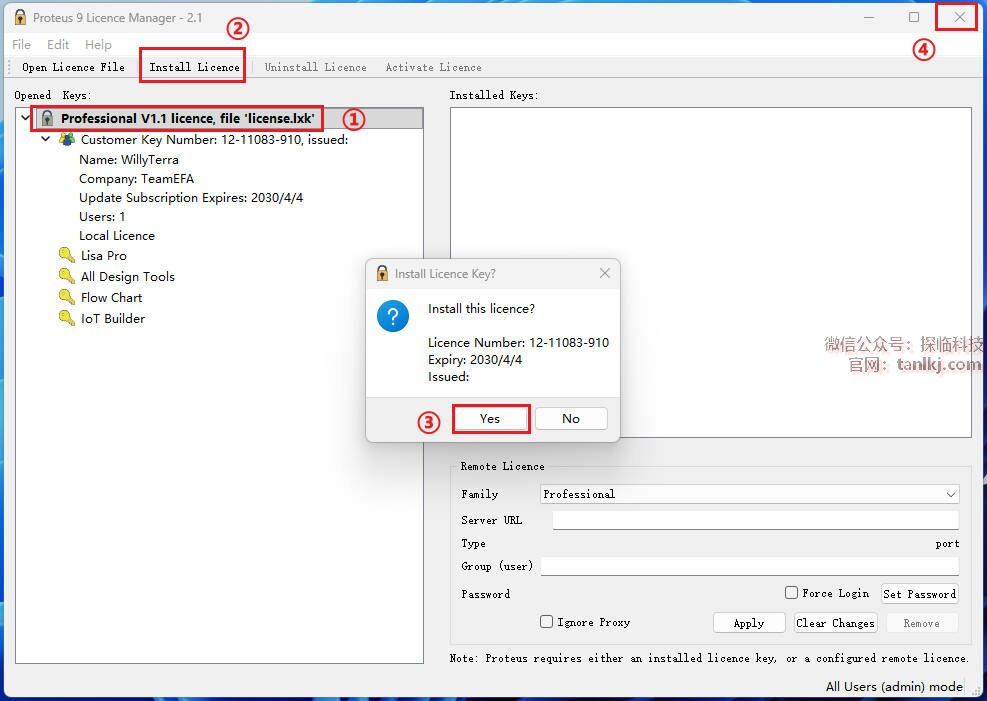The height and width of the screenshot is (701, 987).
Task: Click inside the Installed Keys list box
Action: click(x=711, y=272)
